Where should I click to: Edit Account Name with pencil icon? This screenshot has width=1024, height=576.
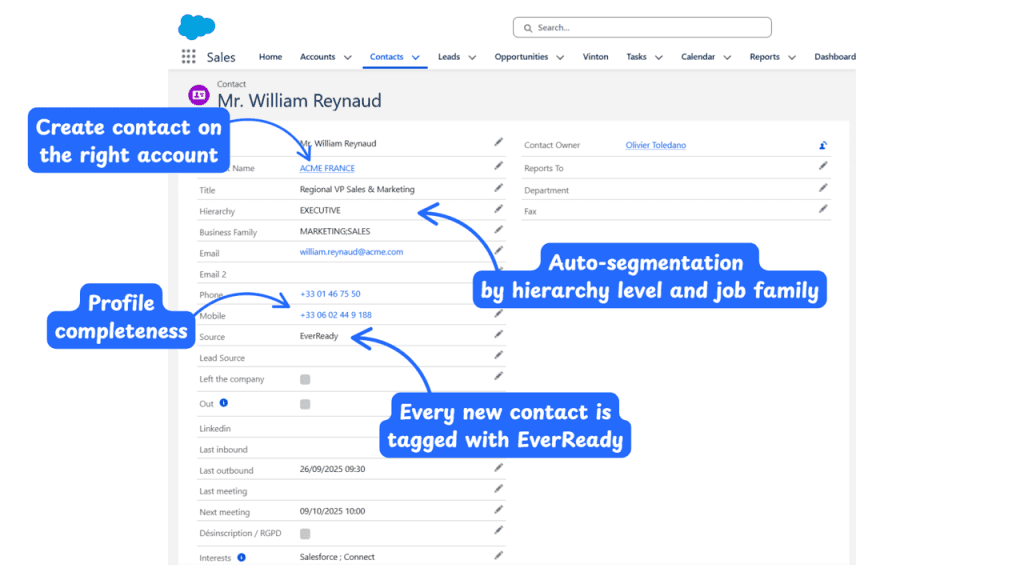(498, 166)
